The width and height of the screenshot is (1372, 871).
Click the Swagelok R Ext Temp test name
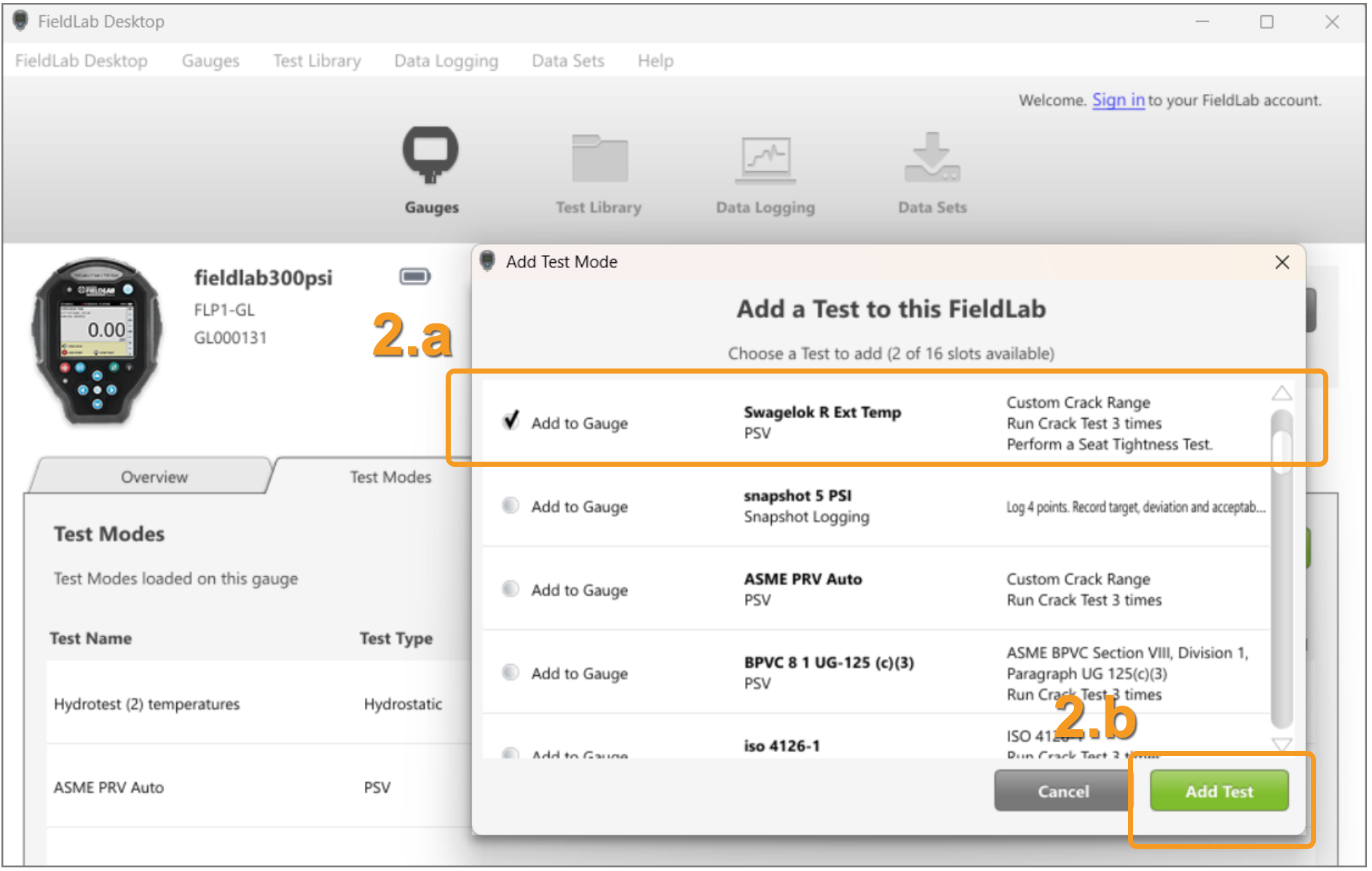coord(822,412)
